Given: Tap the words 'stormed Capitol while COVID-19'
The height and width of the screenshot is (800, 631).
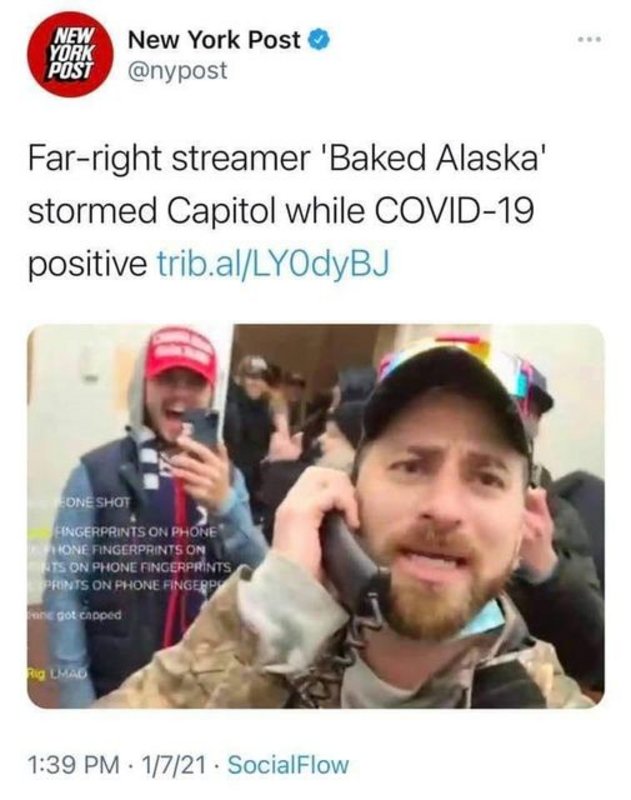Looking at the screenshot, I should pos(281,210).
